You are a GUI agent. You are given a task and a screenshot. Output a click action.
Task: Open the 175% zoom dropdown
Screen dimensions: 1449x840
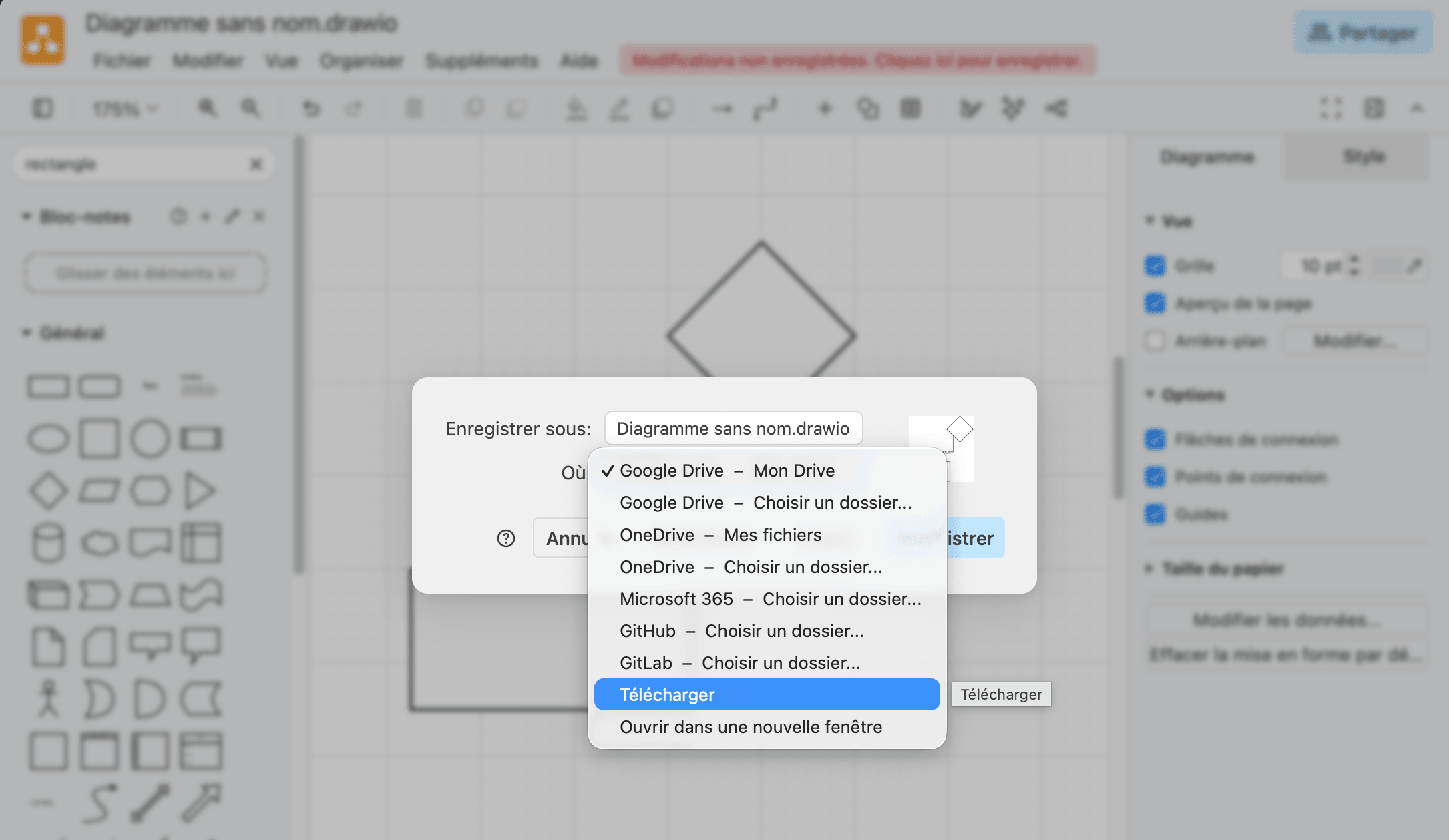click(x=125, y=108)
